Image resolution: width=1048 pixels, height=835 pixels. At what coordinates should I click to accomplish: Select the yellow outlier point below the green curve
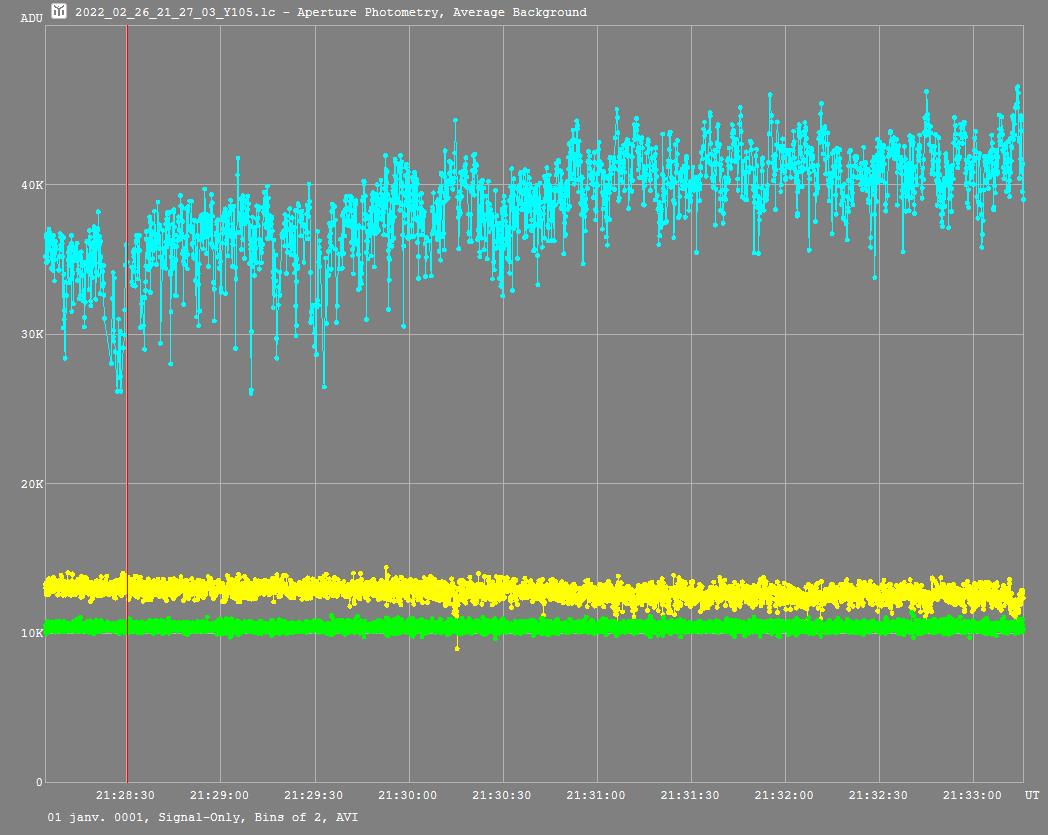pos(457,648)
